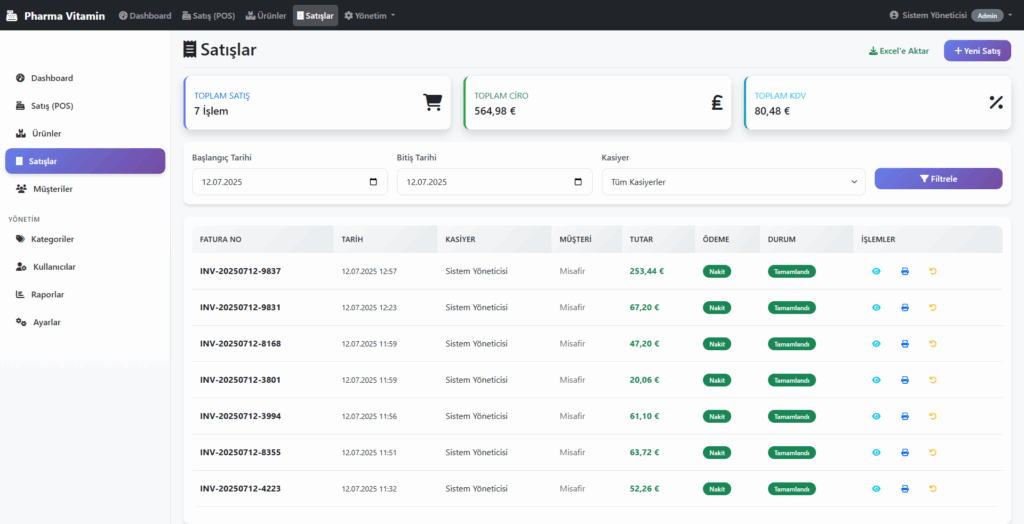
Task: Click Nakit badge in INV-20250712-9831 row
Action: coord(717,307)
